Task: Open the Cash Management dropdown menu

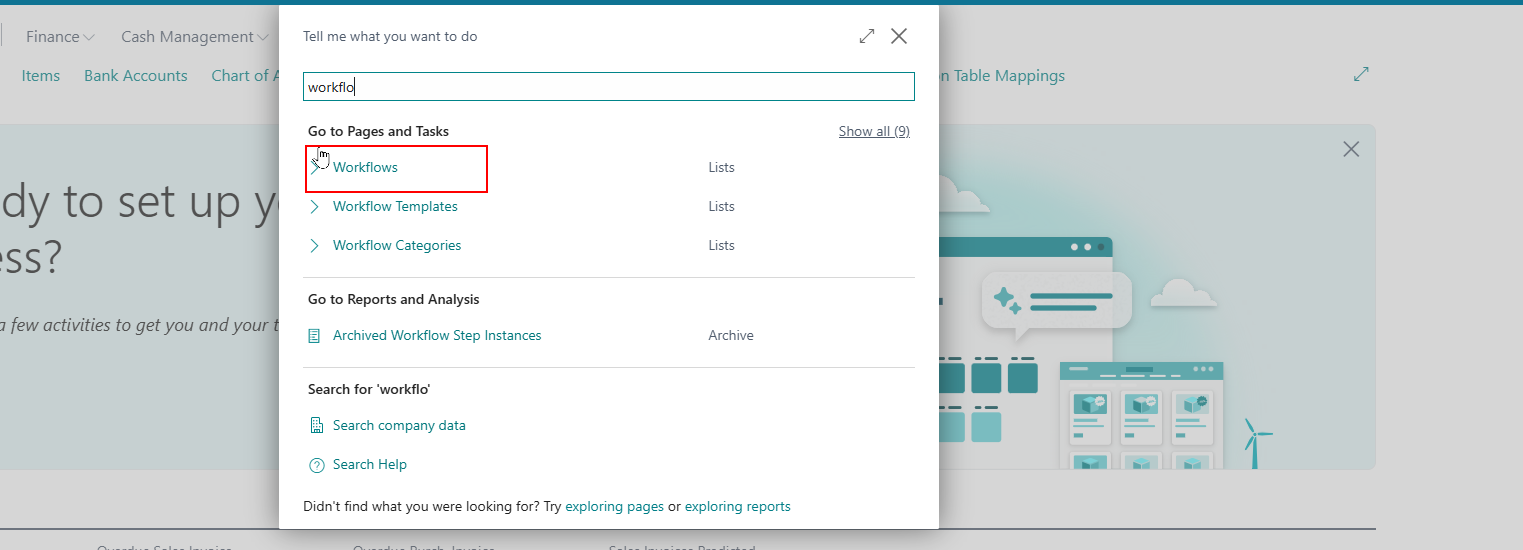Action: 194,37
